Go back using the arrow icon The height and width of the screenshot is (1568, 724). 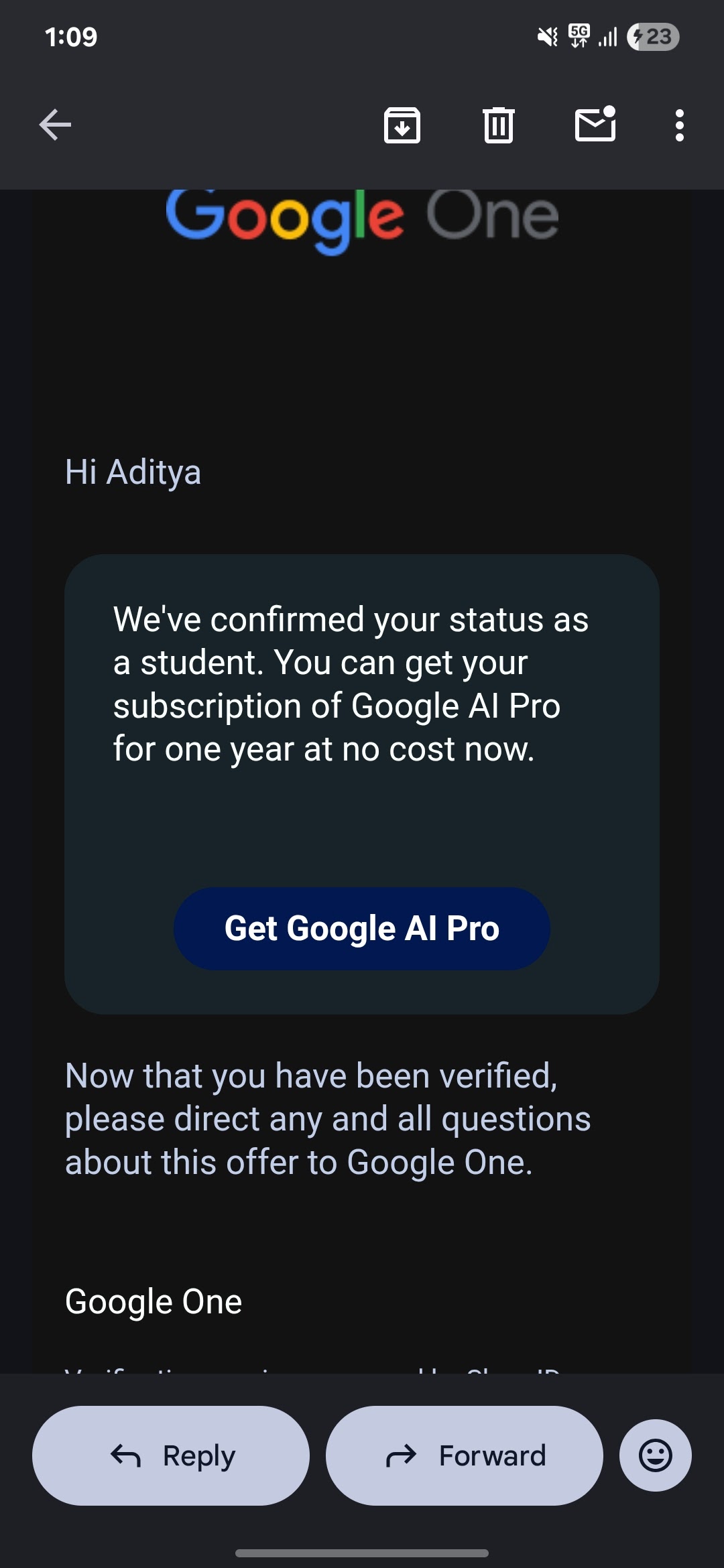tap(55, 125)
